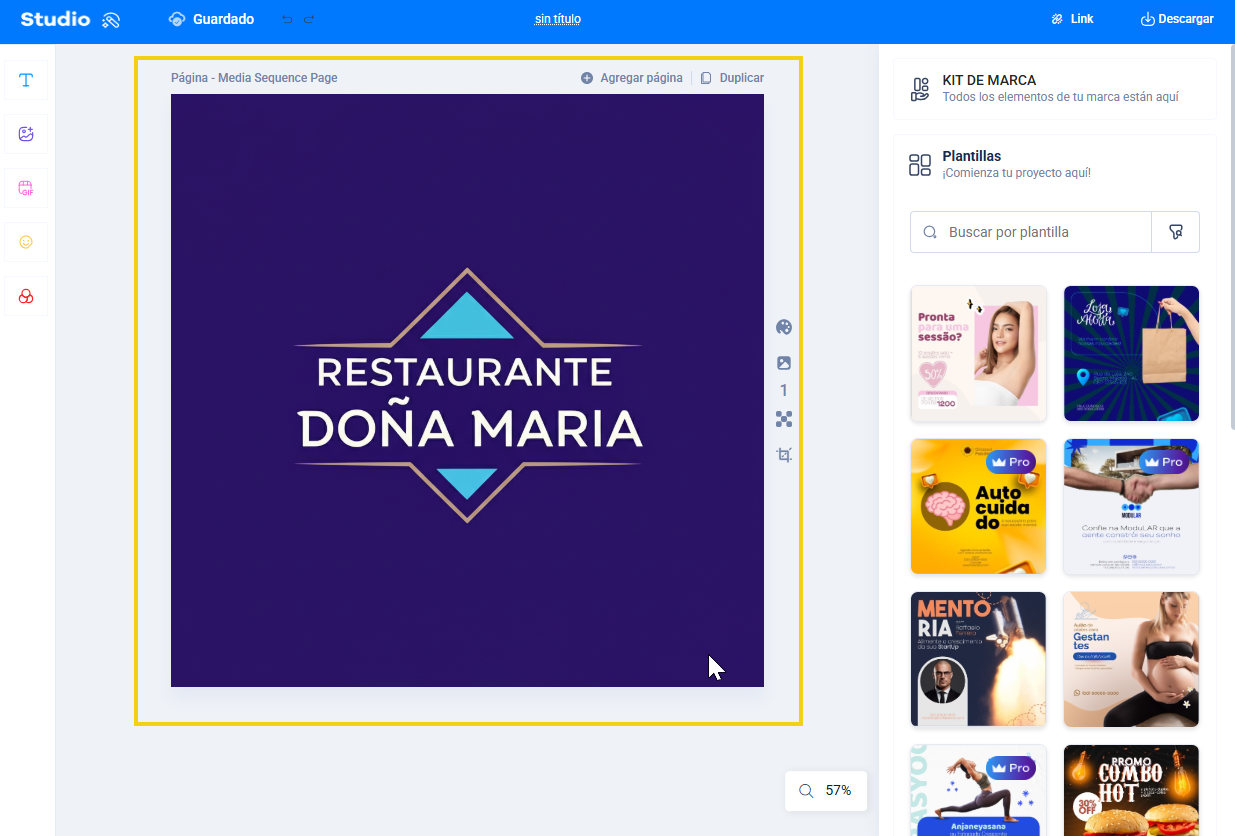Open the image upload tool in sidebar
Screen dimensions: 1235x836
[26, 134]
